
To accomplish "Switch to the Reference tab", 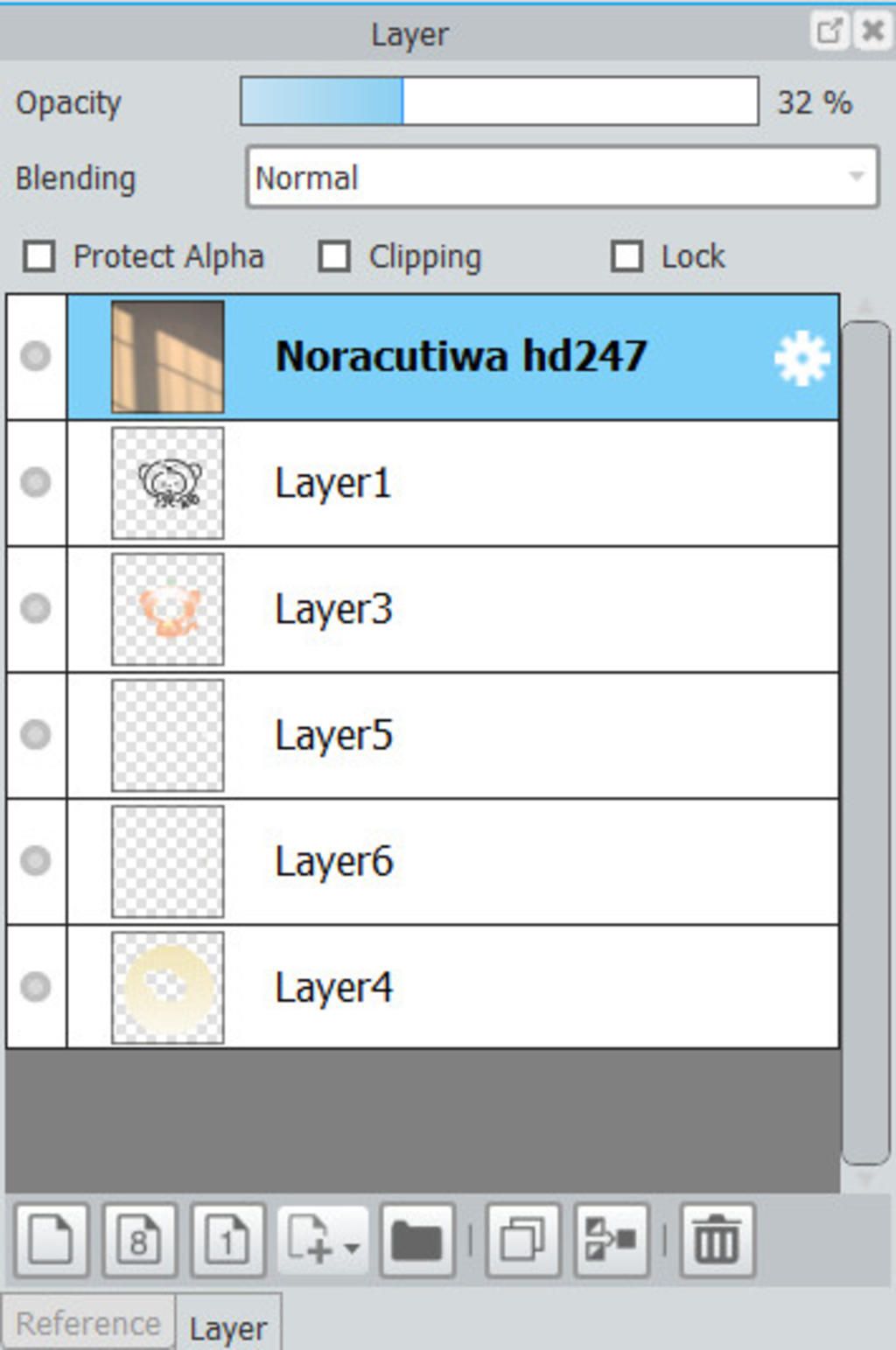I will 88,1323.
